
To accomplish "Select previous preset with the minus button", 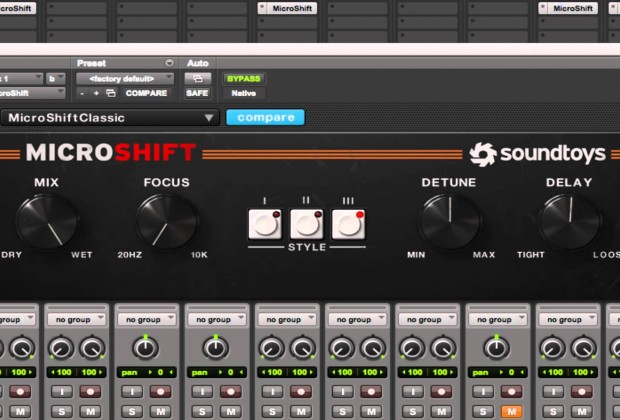I will (x=82, y=93).
